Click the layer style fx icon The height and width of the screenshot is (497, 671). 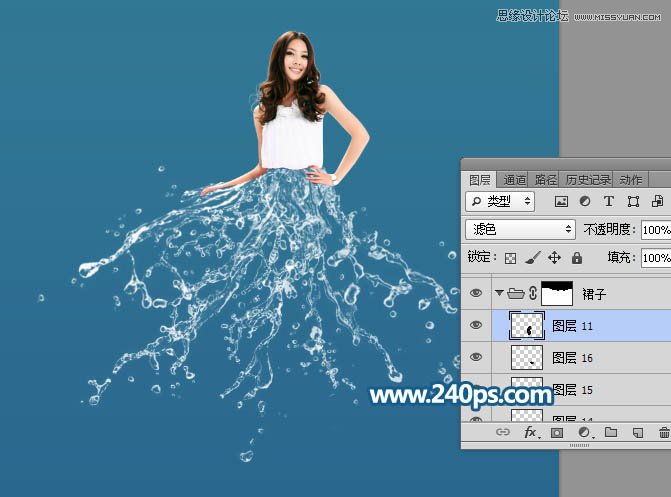531,433
